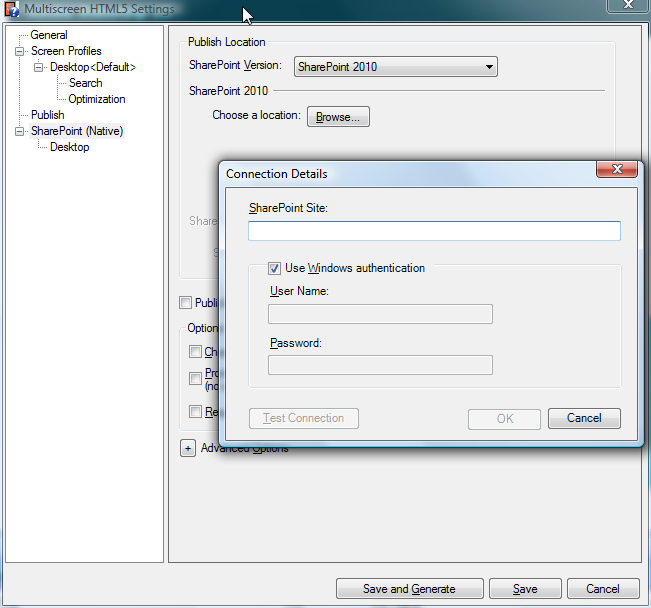Click the Multiscreen HTML5 Settings app icon
This screenshot has height=608, width=651.
pyautogui.click(x=12, y=10)
